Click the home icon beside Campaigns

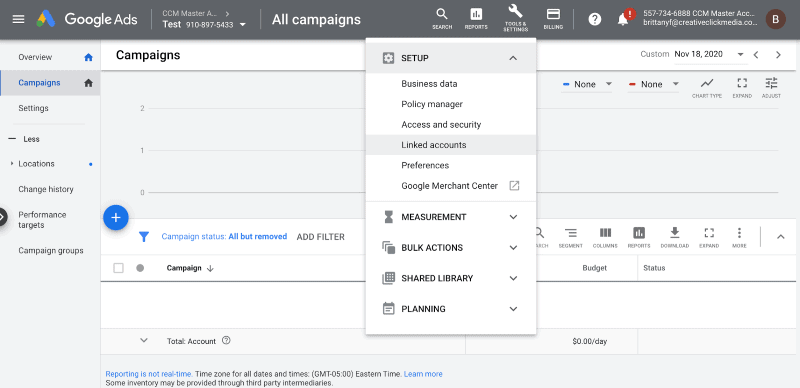[x=88, y=83]
